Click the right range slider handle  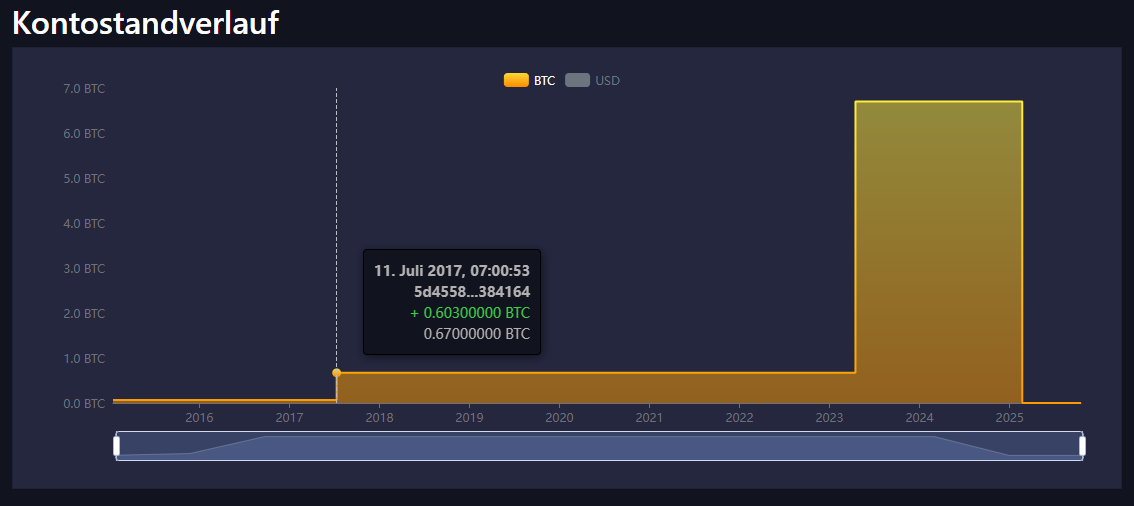click(x=1082, y=446)
